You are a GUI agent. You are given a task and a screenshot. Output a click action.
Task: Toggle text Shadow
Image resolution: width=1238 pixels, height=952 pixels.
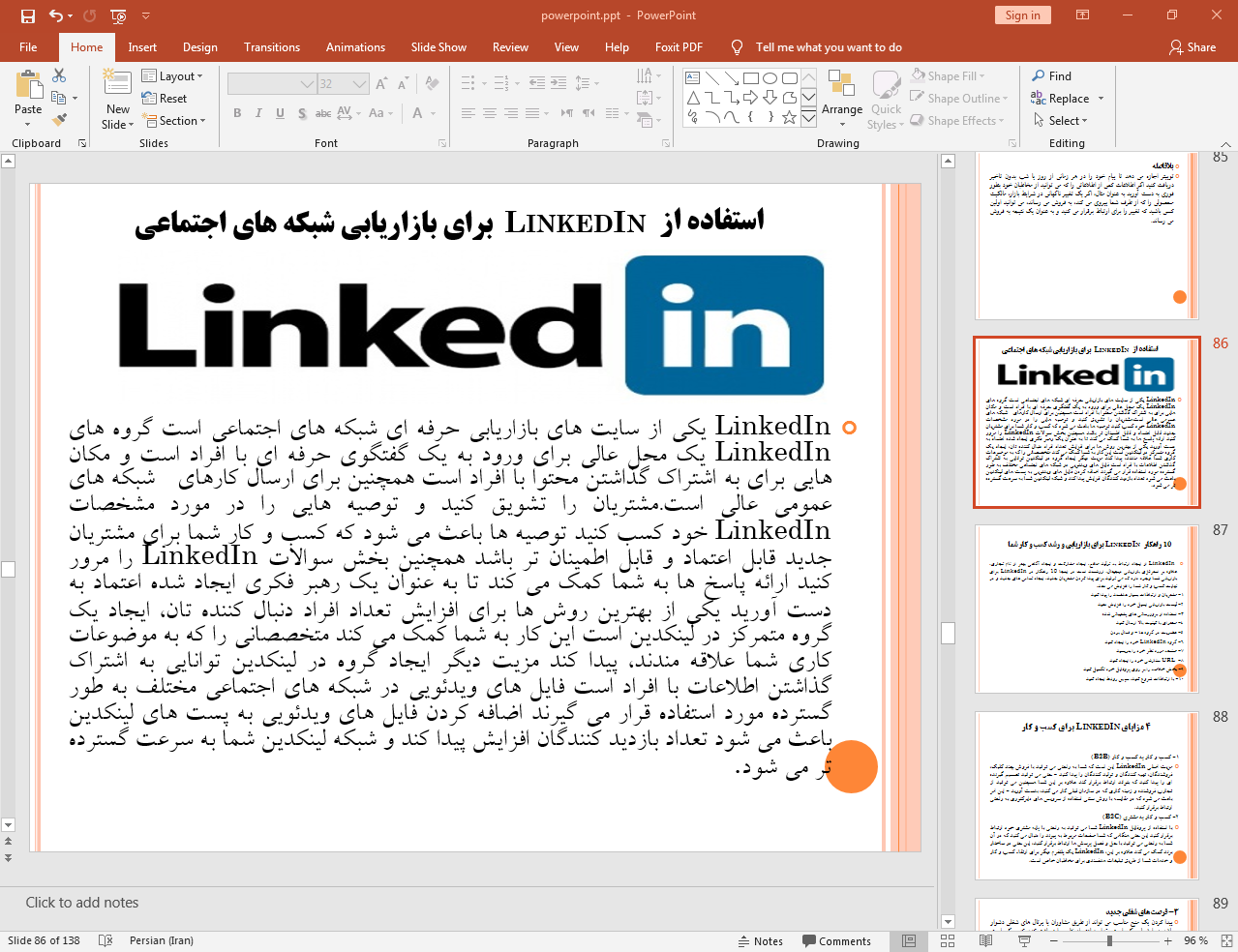pyautogui.click(x=302, y=113)
